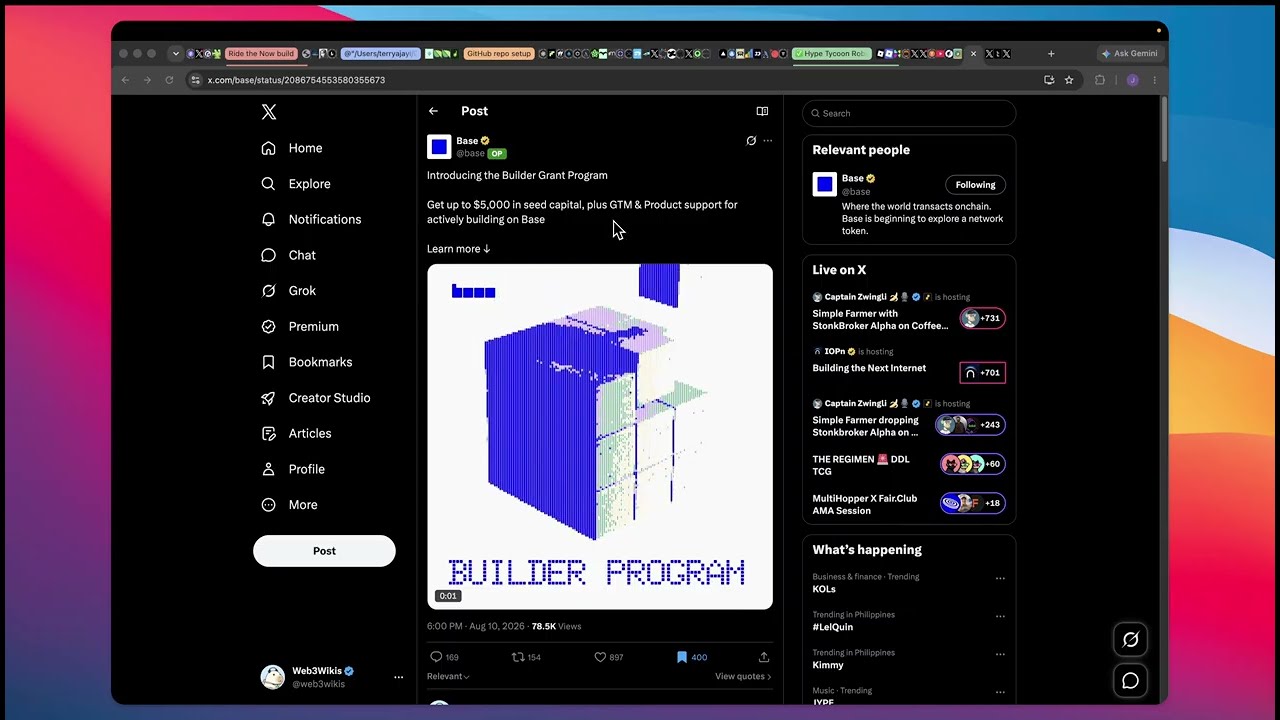Go to Profile in the sidebar

[x=293, y=469]
